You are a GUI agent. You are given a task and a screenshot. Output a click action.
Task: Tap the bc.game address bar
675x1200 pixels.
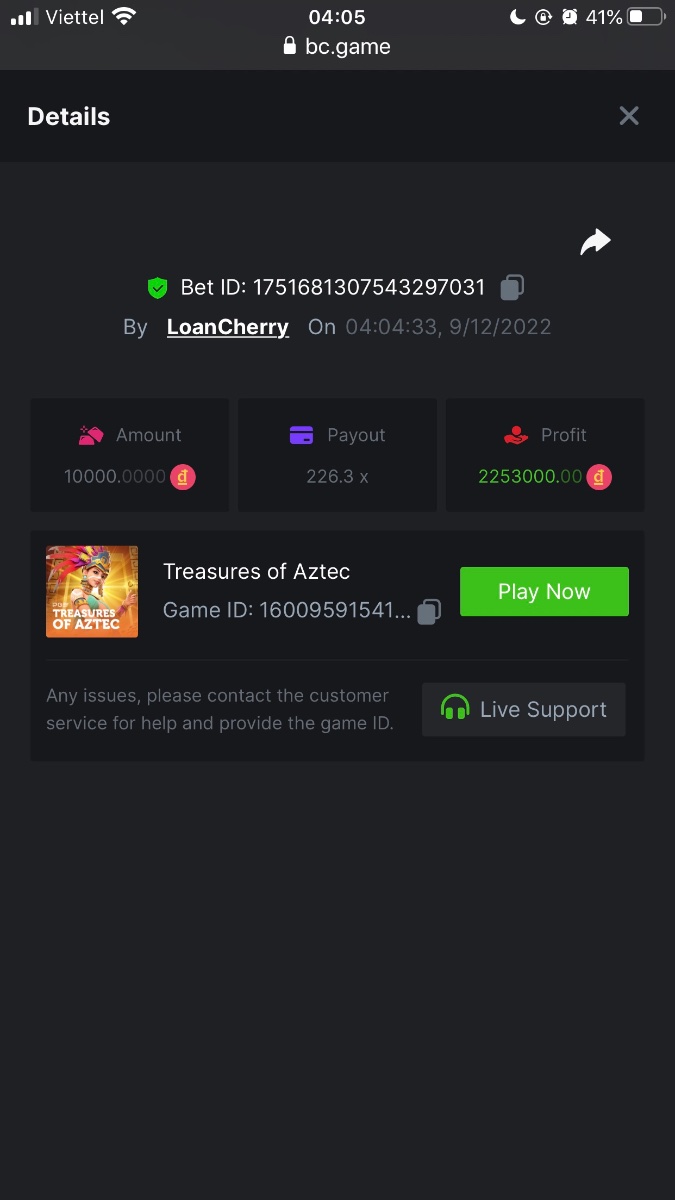pyautogui.click(x=338, y=46)
